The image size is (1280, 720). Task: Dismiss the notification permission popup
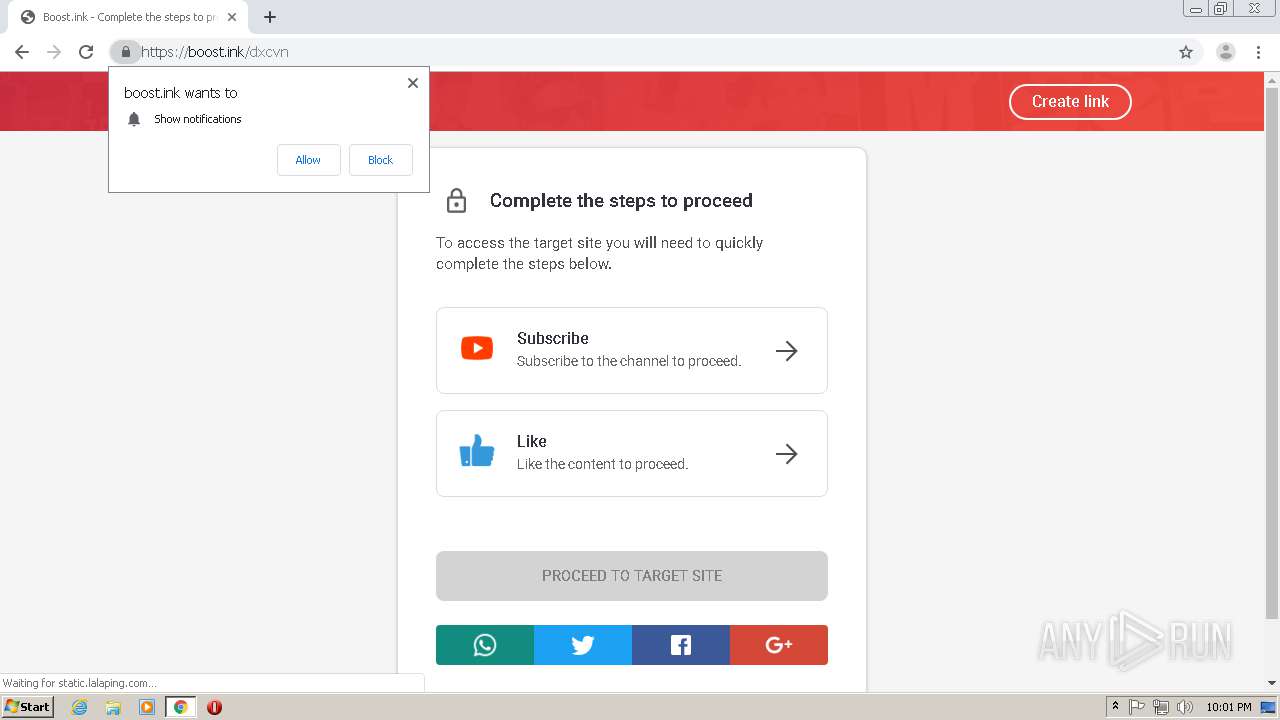click(x=413, y=83)
